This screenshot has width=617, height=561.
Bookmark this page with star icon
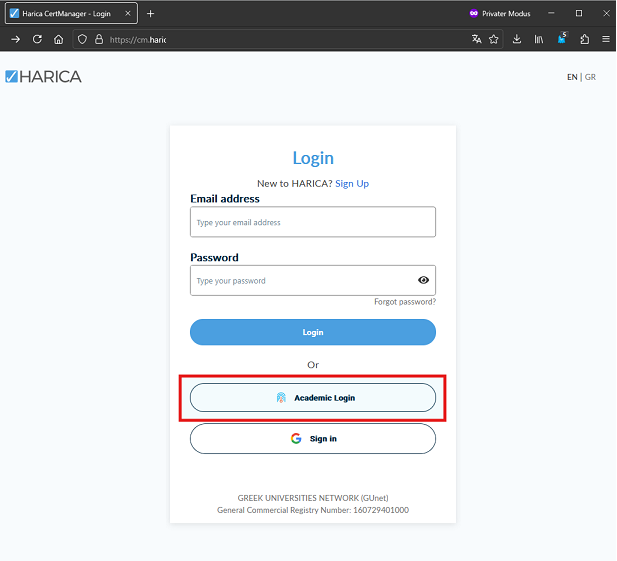pyautogui.click(x=493, y=39)
